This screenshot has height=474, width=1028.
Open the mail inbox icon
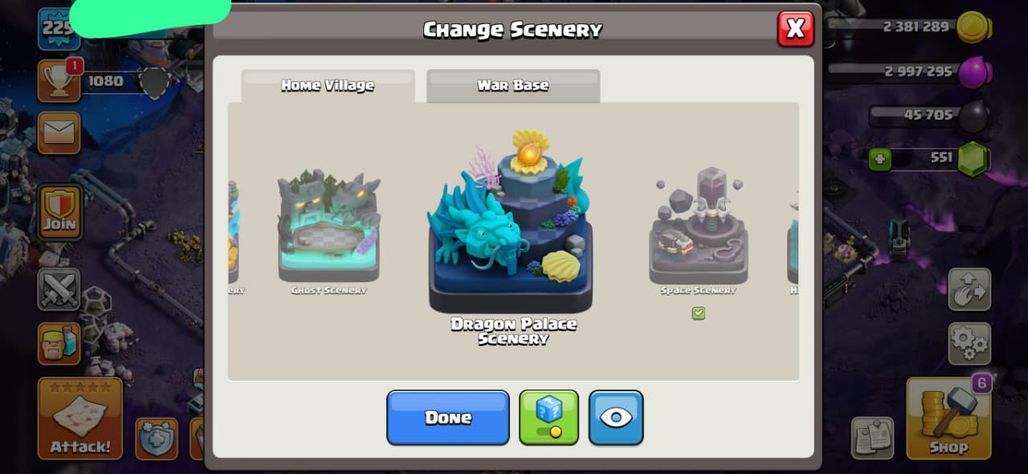click(x=59, y=132)
